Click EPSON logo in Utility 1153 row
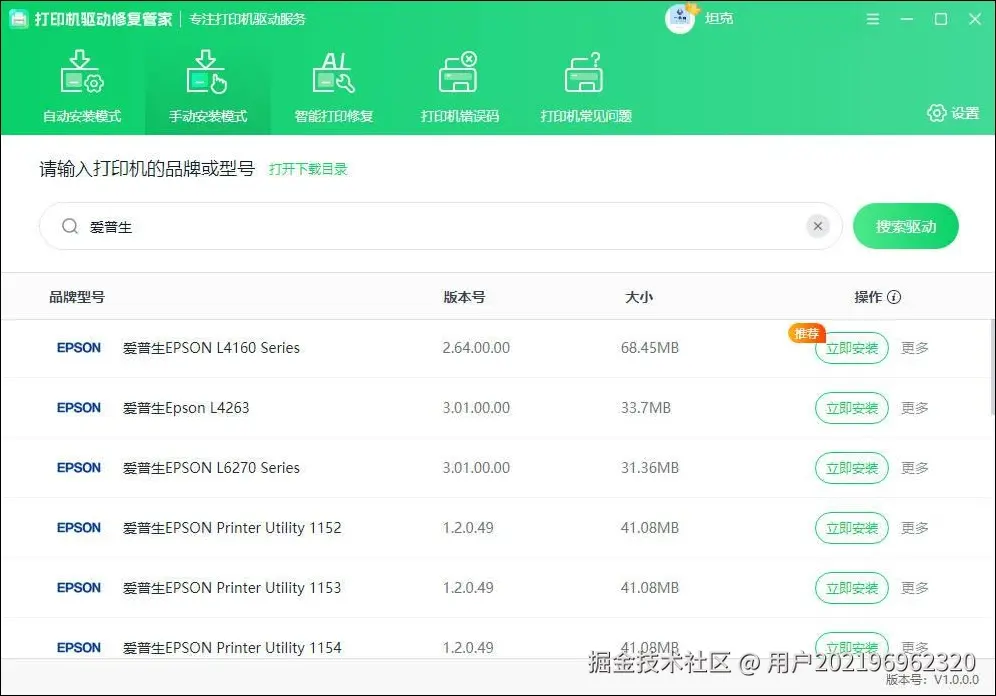996x696 pixels. pyautogui.click(x=79, y=587)
